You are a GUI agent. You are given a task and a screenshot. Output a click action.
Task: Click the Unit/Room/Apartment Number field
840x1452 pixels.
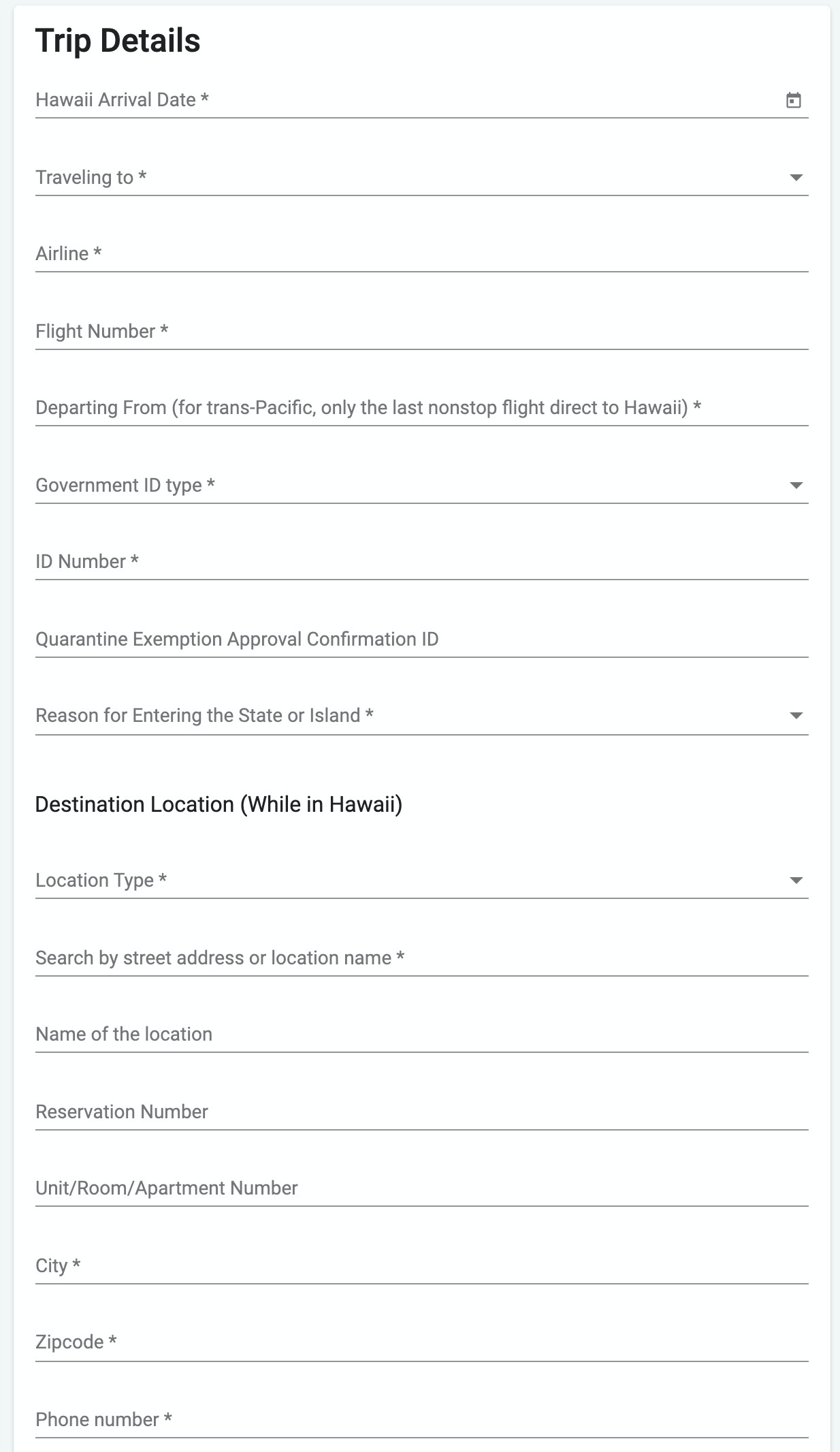tap(421, 1188)
